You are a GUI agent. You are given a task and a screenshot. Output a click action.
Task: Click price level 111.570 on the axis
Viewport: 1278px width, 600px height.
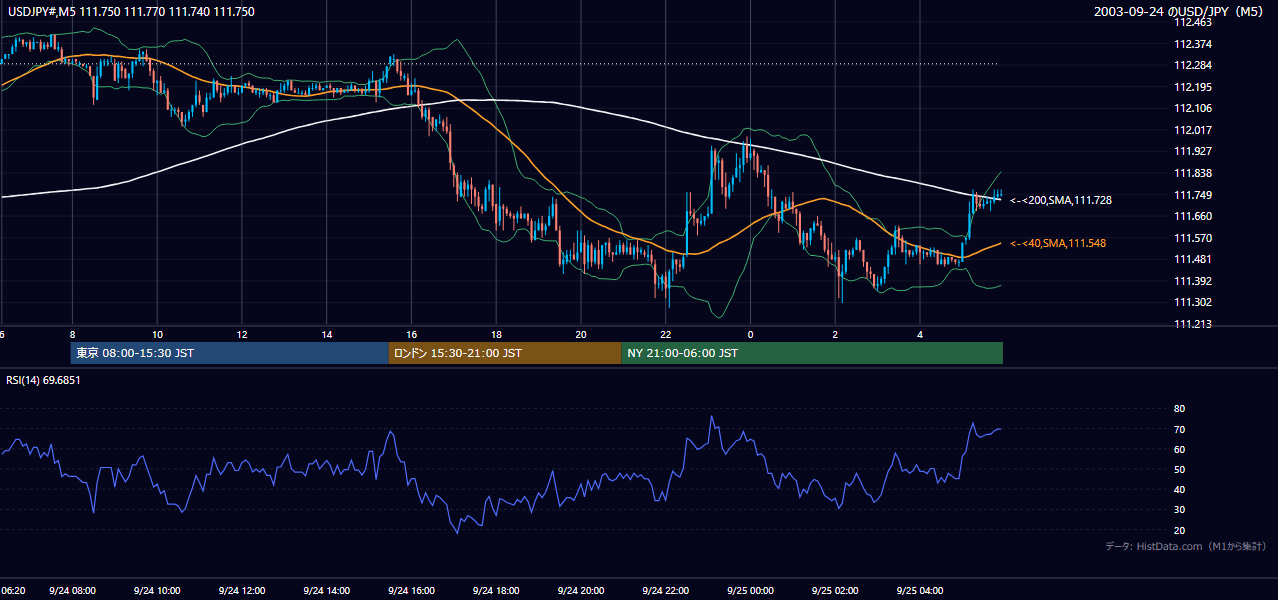tap(1193, 238)
